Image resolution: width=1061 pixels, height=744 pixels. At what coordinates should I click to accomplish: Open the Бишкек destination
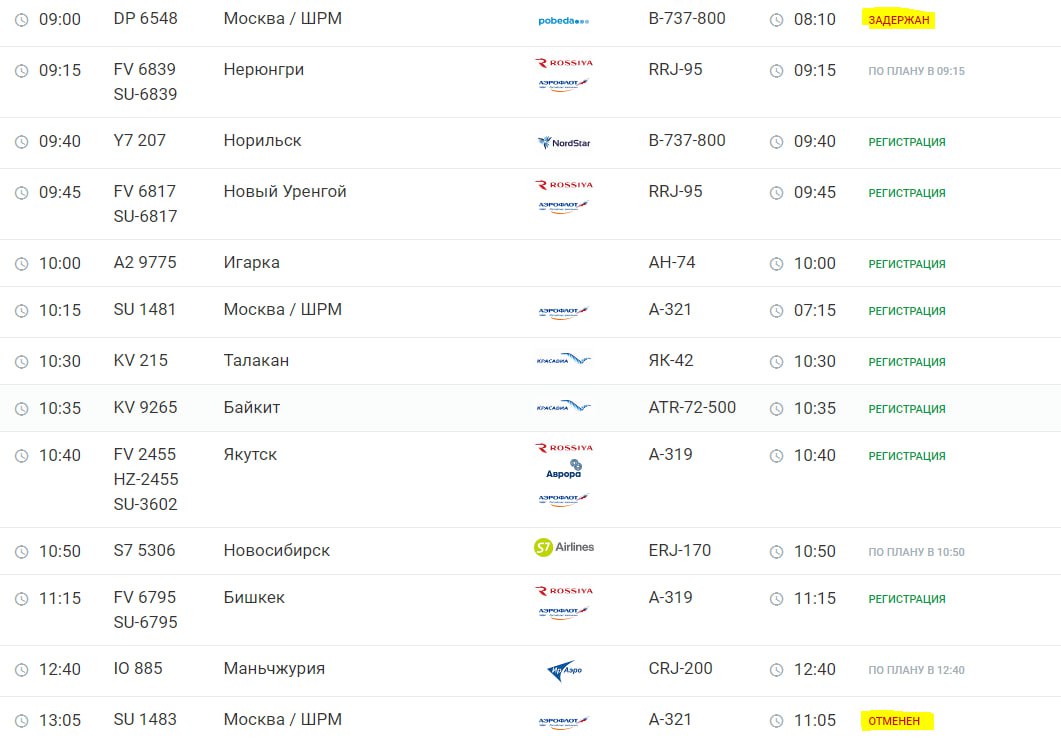(254, 598)
